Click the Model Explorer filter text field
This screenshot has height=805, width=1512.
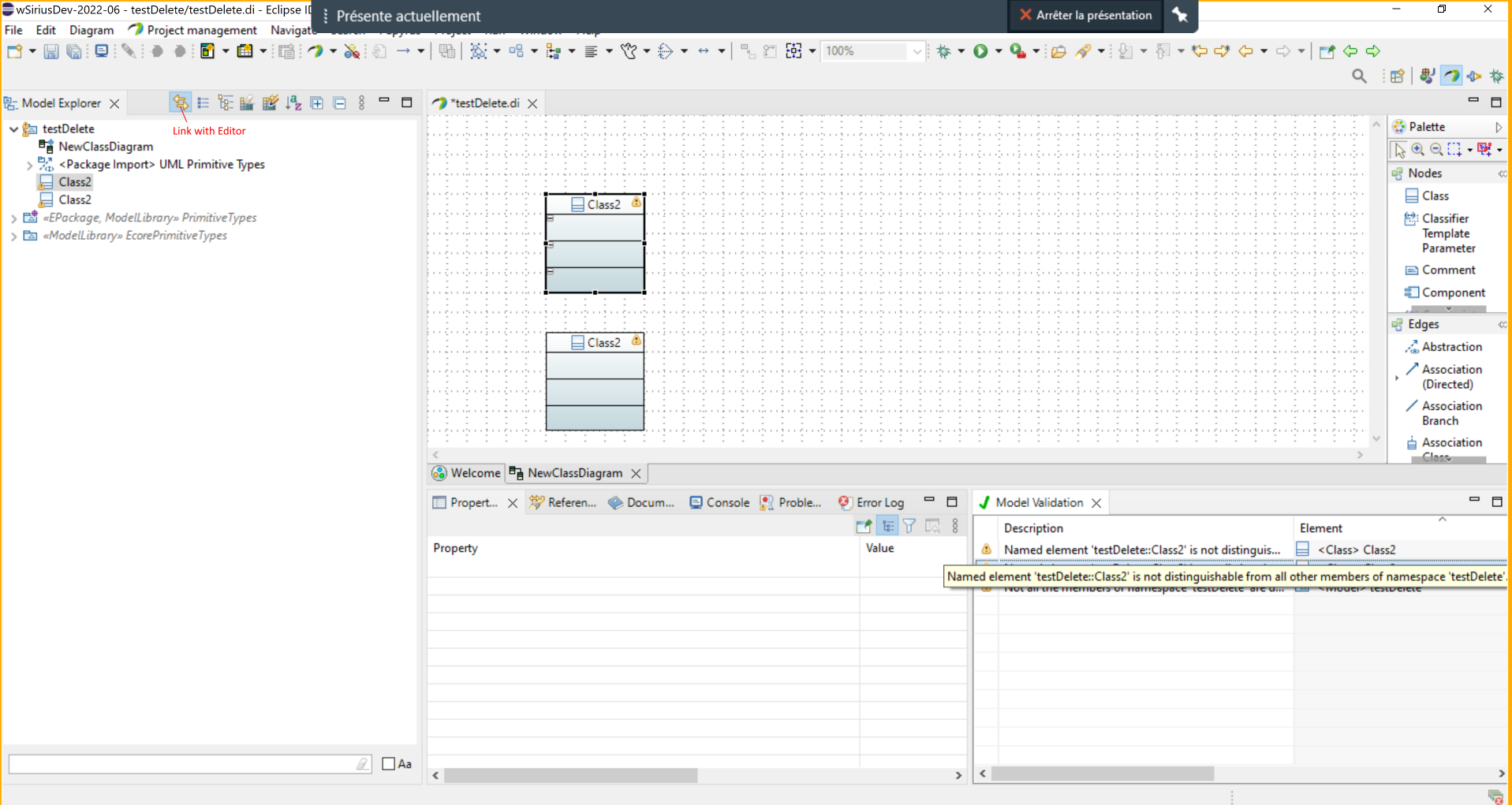coord(189,763)
